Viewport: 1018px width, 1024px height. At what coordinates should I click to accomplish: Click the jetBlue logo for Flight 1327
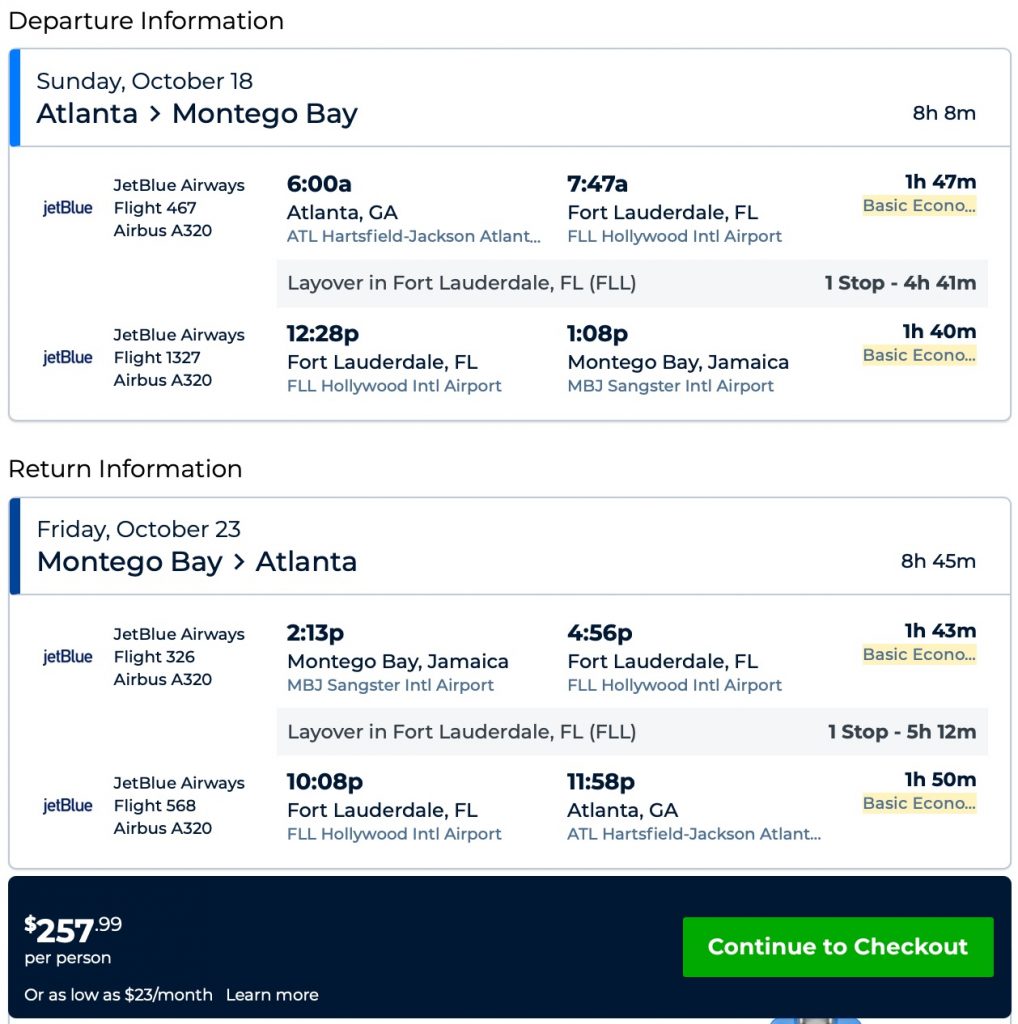click(68, 357)
